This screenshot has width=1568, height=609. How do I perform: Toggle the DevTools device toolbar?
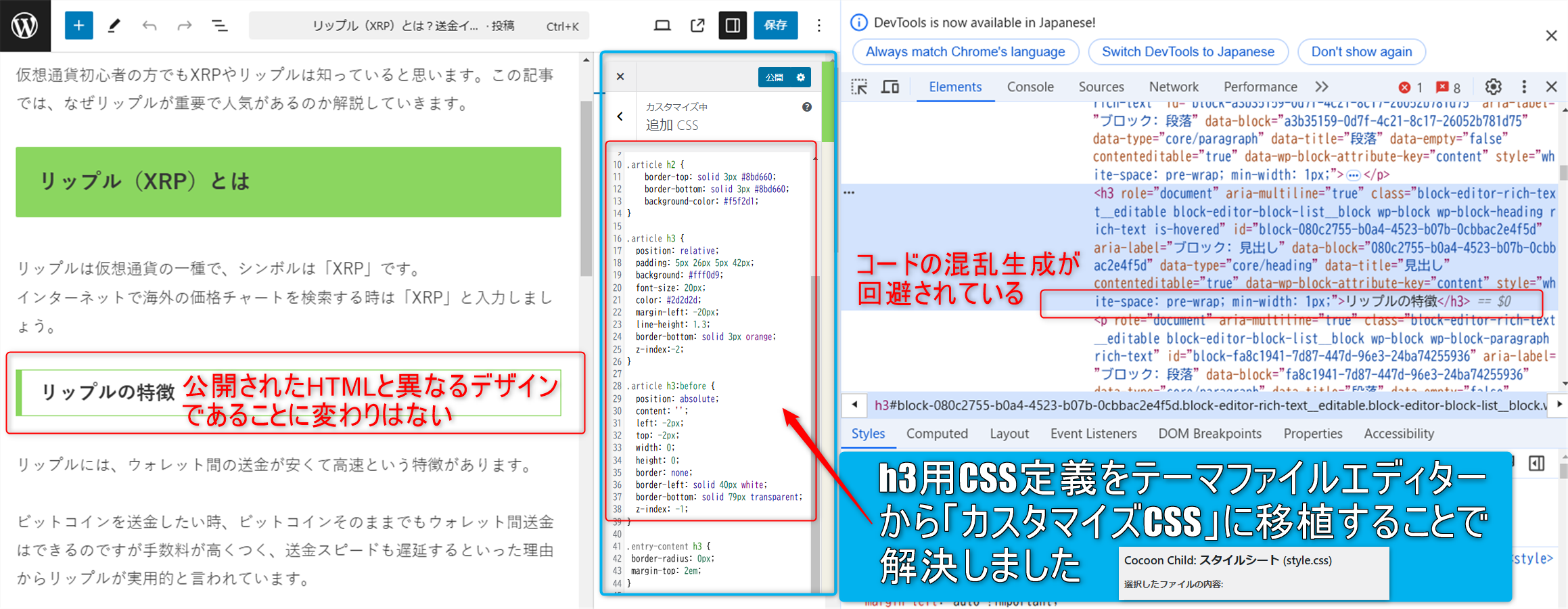890,87
